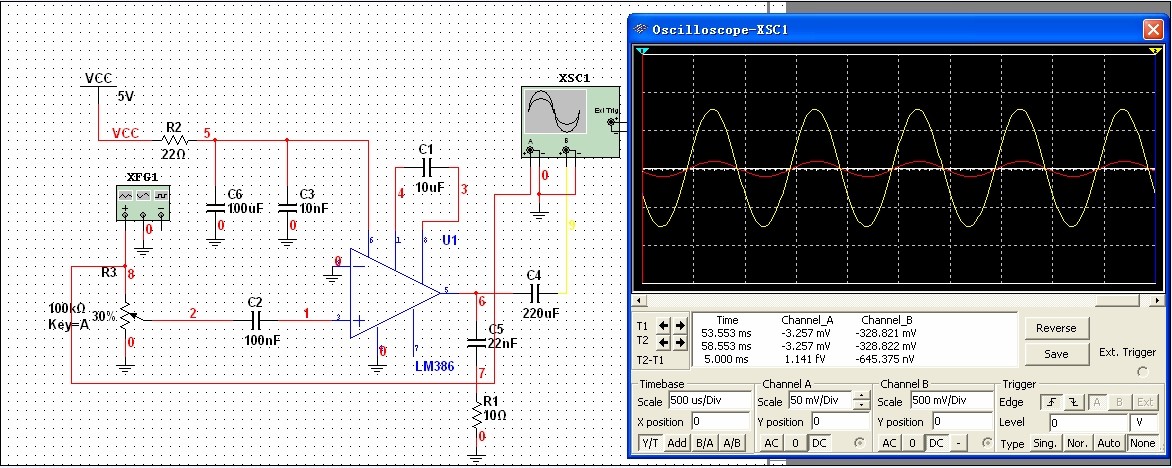Select capacitor C5 22nF
Viewport: 1172px width, 468px height.
[477, 342]
